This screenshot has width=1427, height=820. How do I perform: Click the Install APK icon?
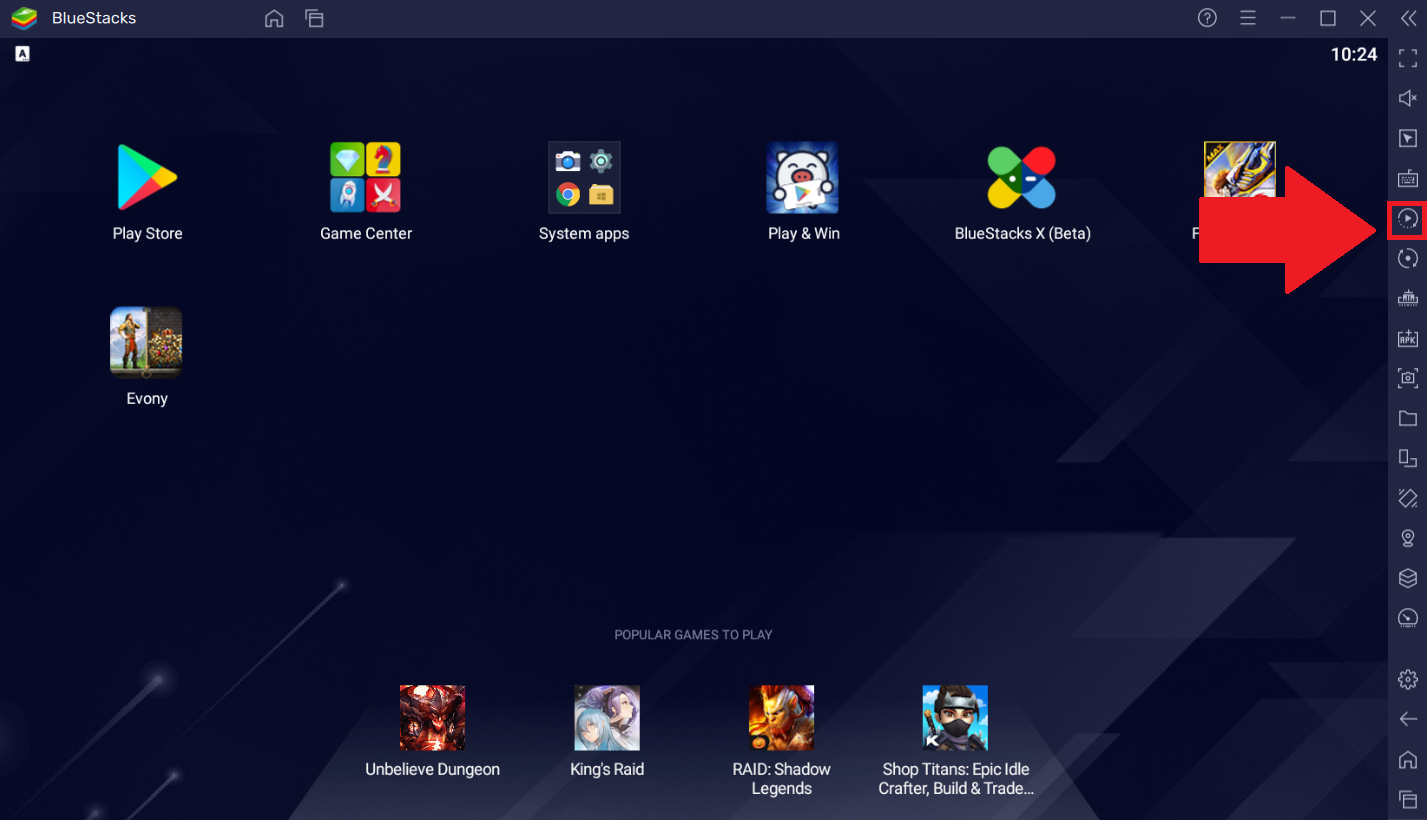coord(1407,338)
